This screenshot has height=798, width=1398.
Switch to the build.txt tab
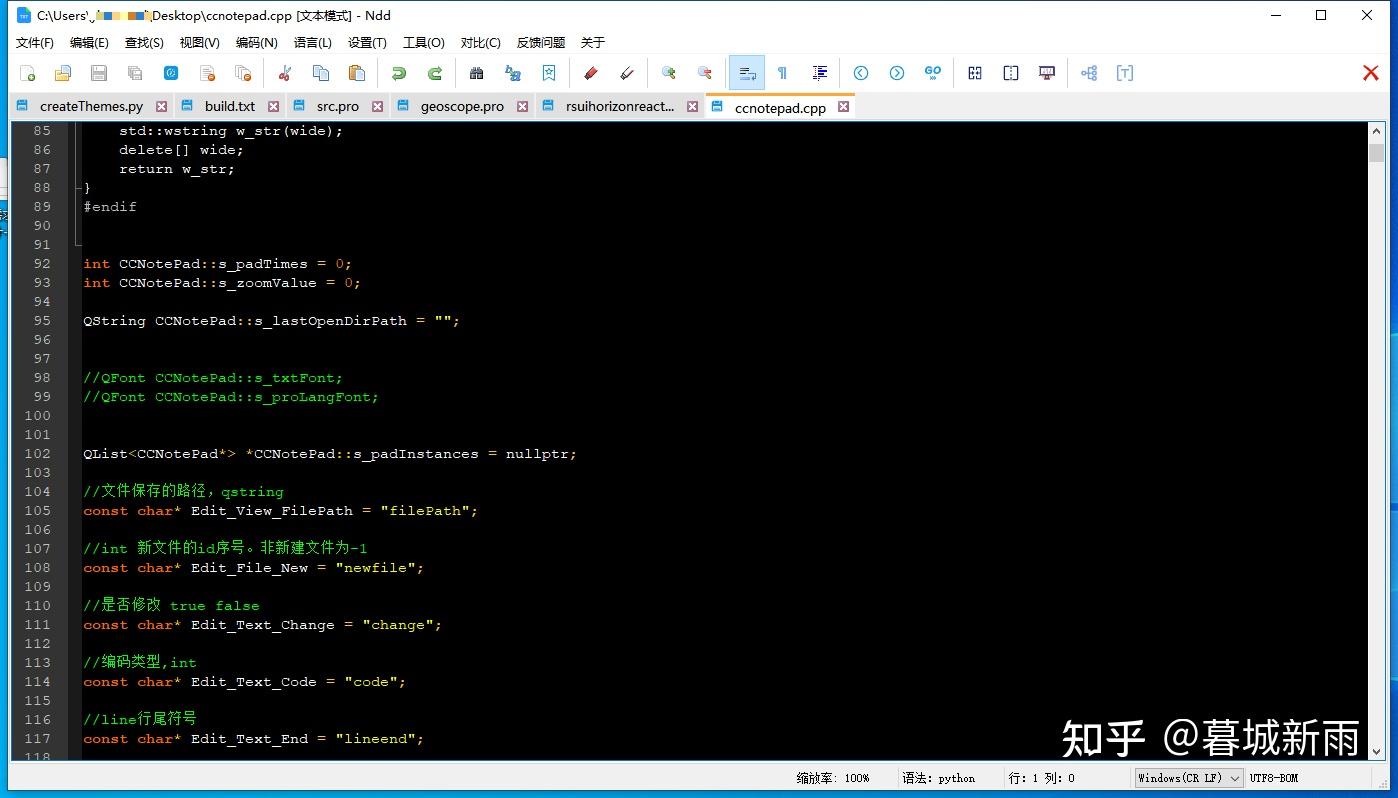pyautogui.click(x=230, y=106)
